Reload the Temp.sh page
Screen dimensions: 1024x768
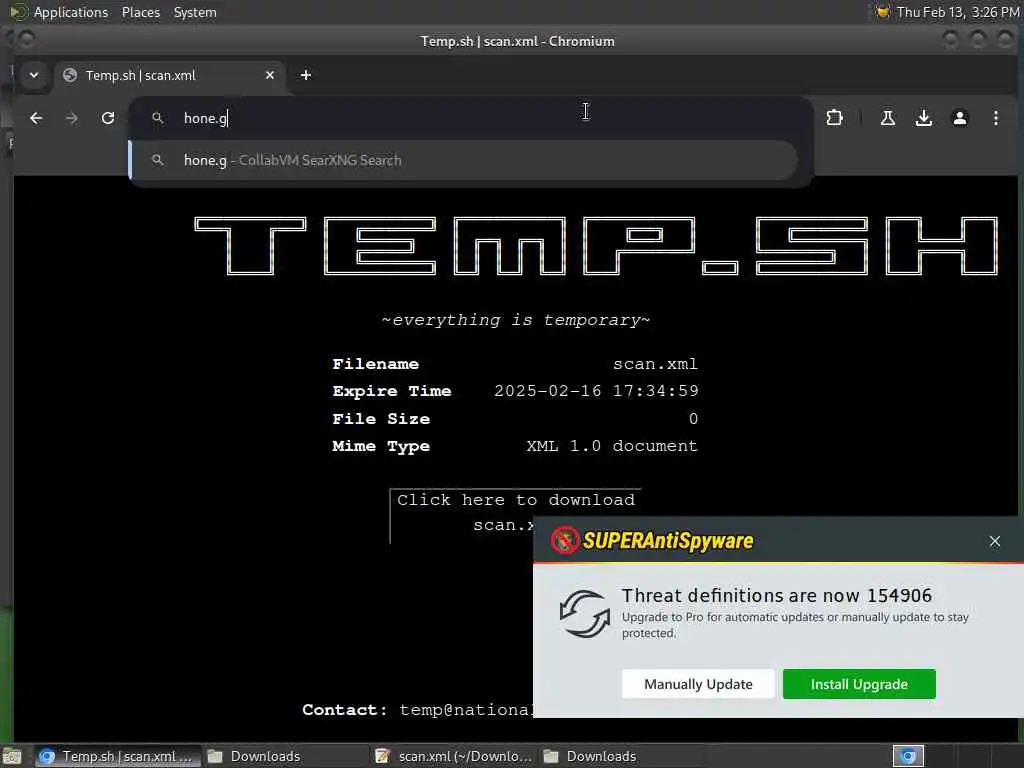(108, 118)
